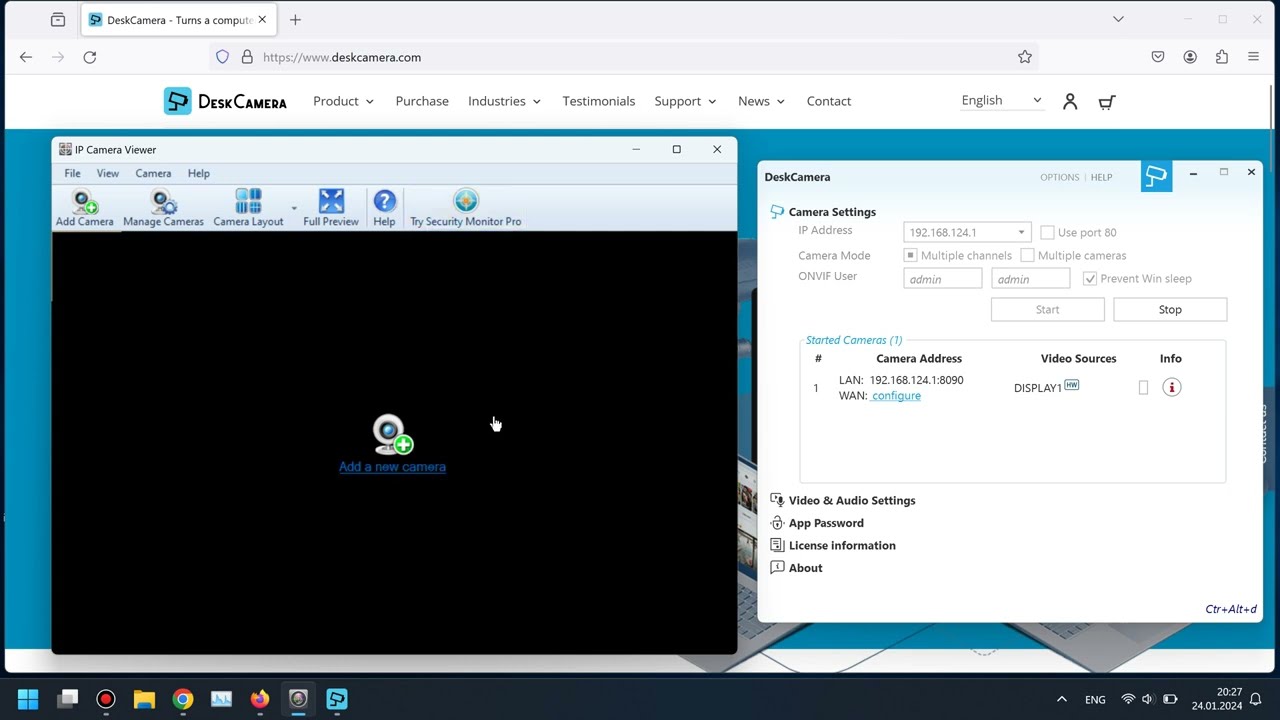Click Try Security Monitor Pro icon
The image size is (1280, 720).
(465, 208)
